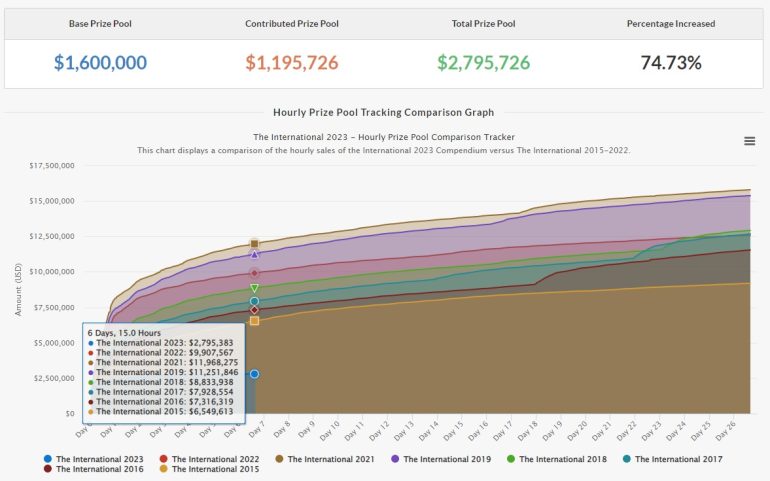This screenshot has height=481, width=770.
Task: Click the orange square 2015 data marker
Action: (x=254, y=321)
